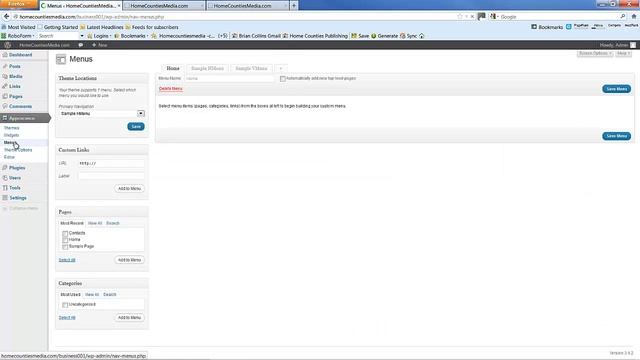Click the Collapse menu item in sidebar
Screen dimensions: 640x360
(x=20, y=208)
